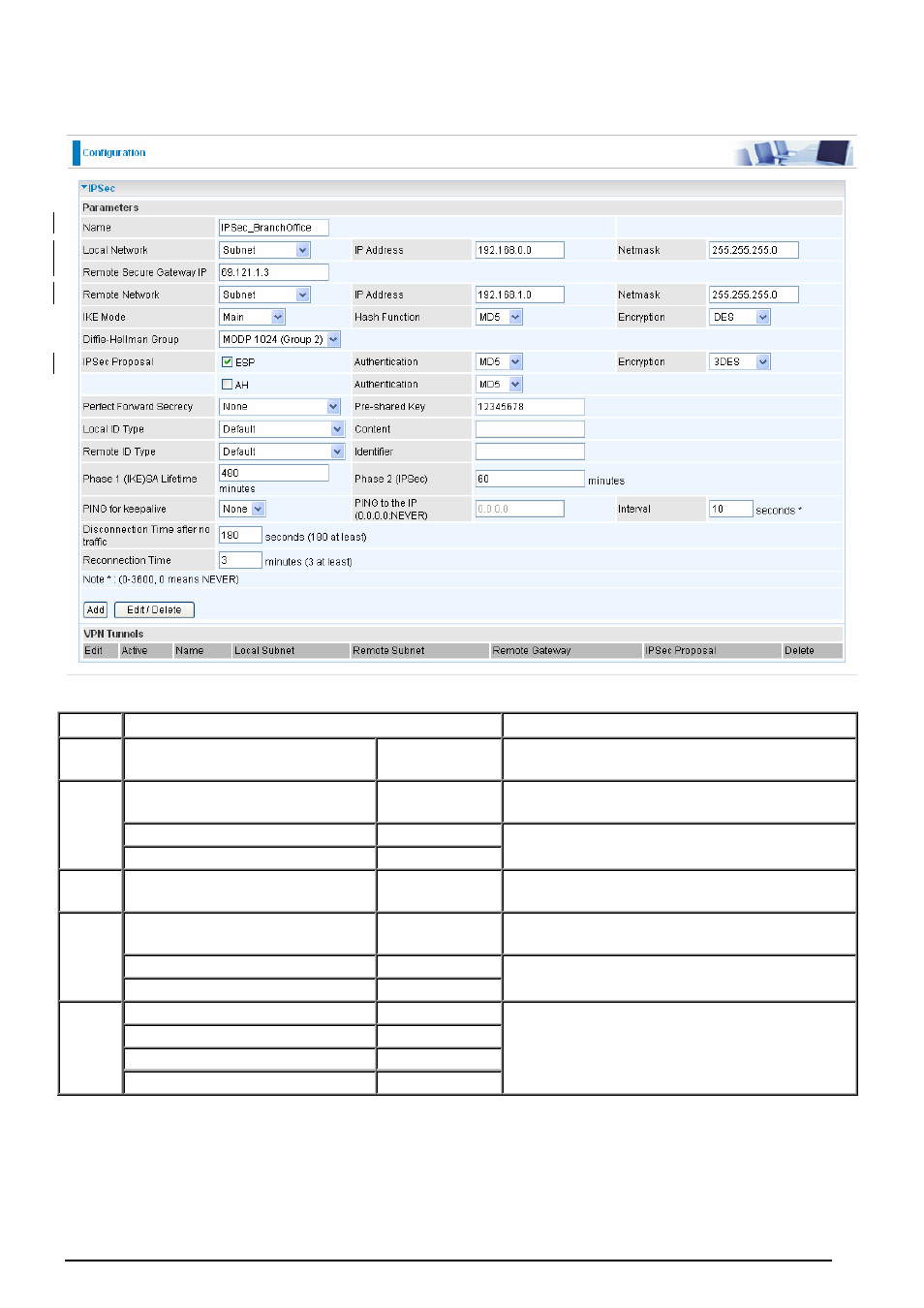Image resolution: width=924 pixels, height=1308 pixels.
Task: Click the Reconnection Time minutes field
Action: pos(240,560)
